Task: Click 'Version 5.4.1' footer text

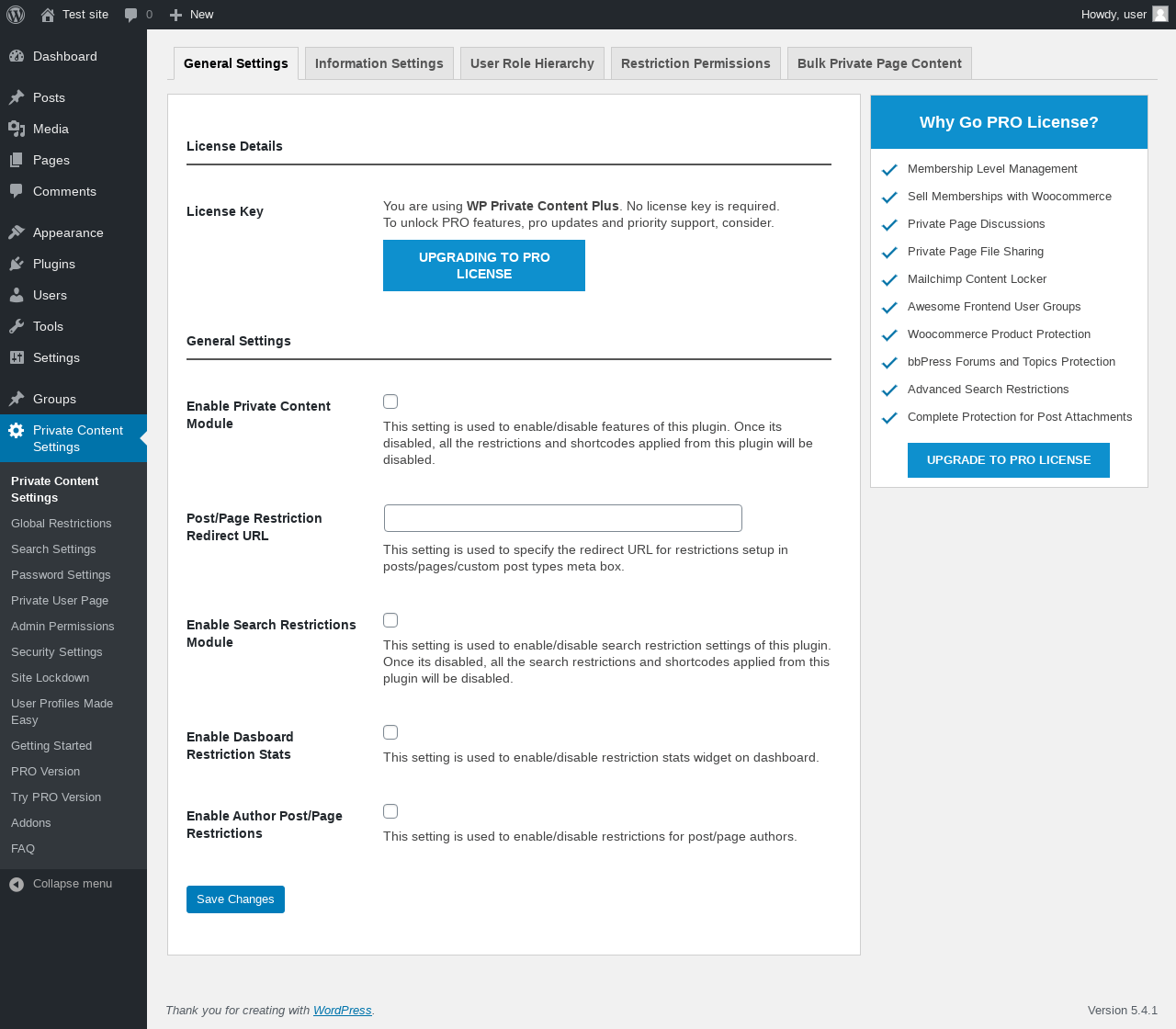Action: pyautogui.click(x=1123, y=1011)
